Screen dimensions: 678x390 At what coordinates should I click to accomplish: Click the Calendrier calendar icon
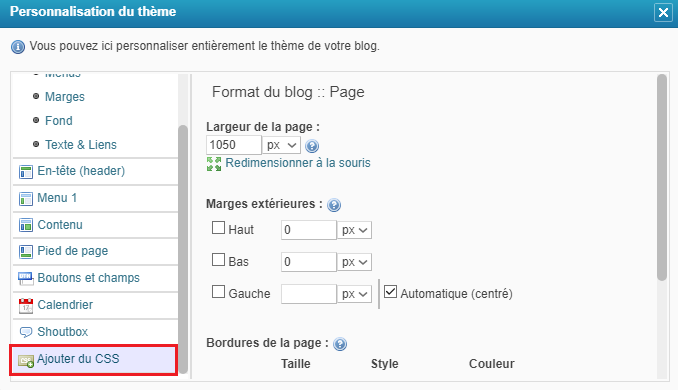click(x=26, y=306)
